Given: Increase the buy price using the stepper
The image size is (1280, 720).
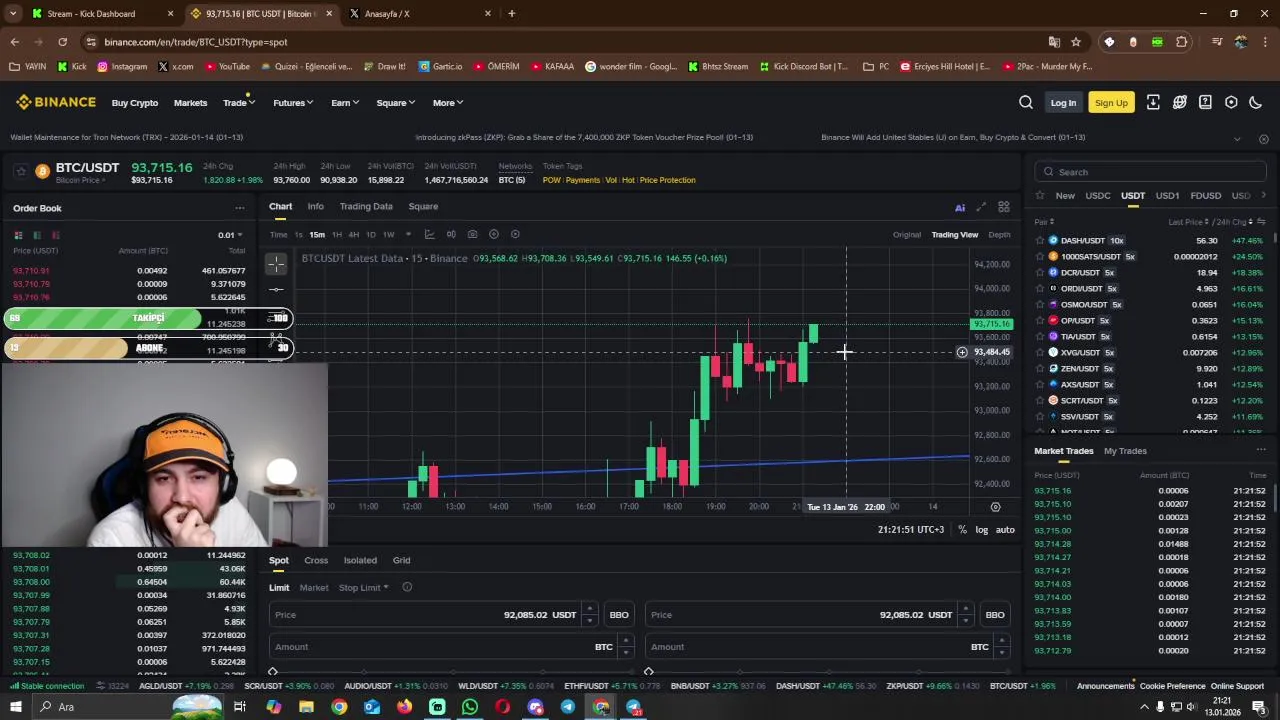Looking at the screenshot, I should click(589, 609).
